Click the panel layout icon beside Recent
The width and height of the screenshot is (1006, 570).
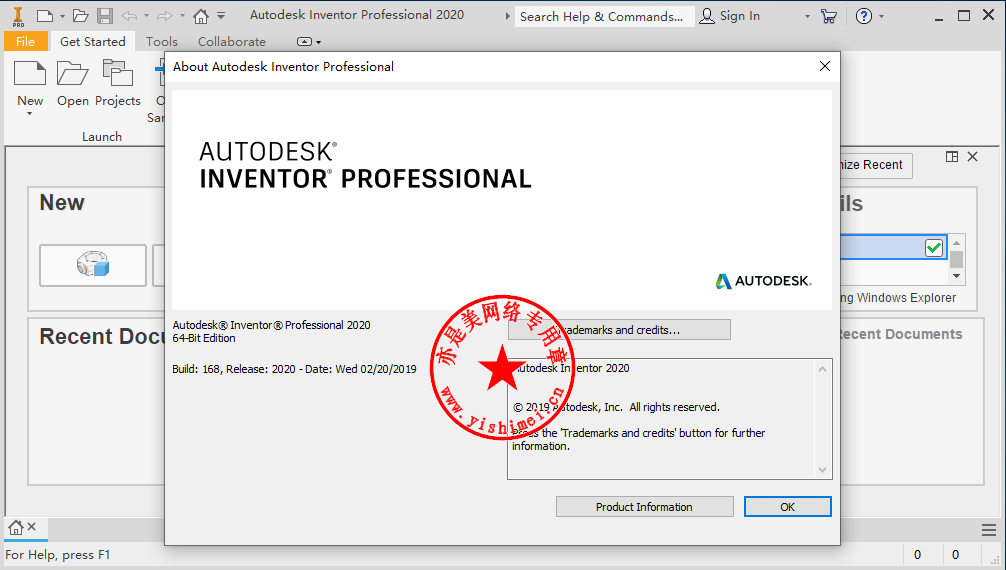pos(952,157)
